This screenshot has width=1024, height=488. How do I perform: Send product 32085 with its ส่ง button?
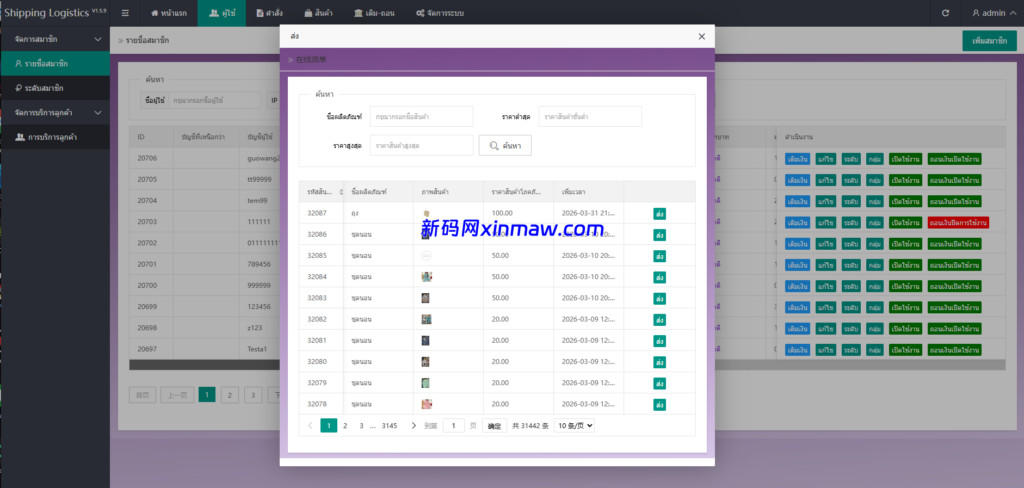660,256
